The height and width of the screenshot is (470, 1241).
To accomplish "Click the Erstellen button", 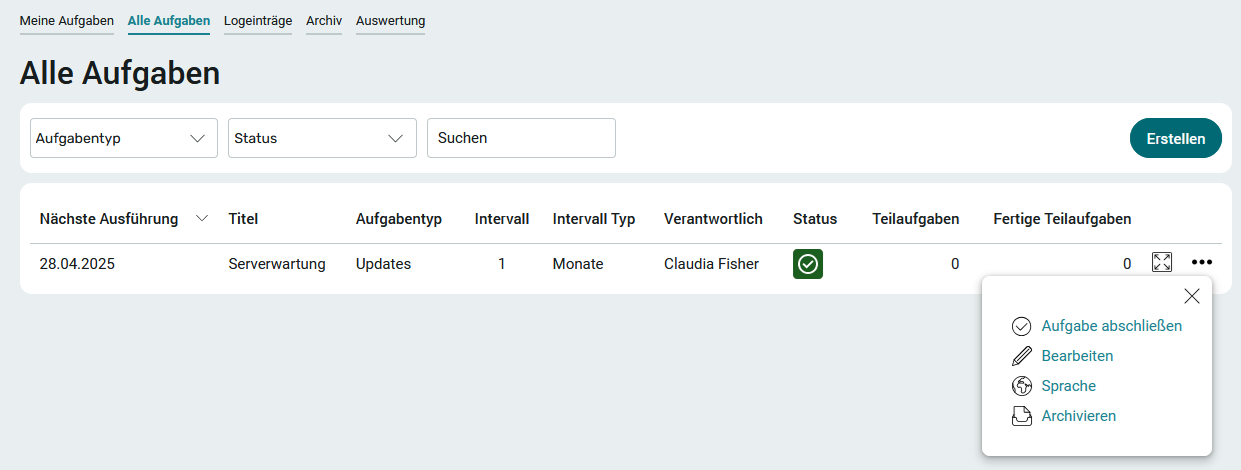I will (1176, 138).
